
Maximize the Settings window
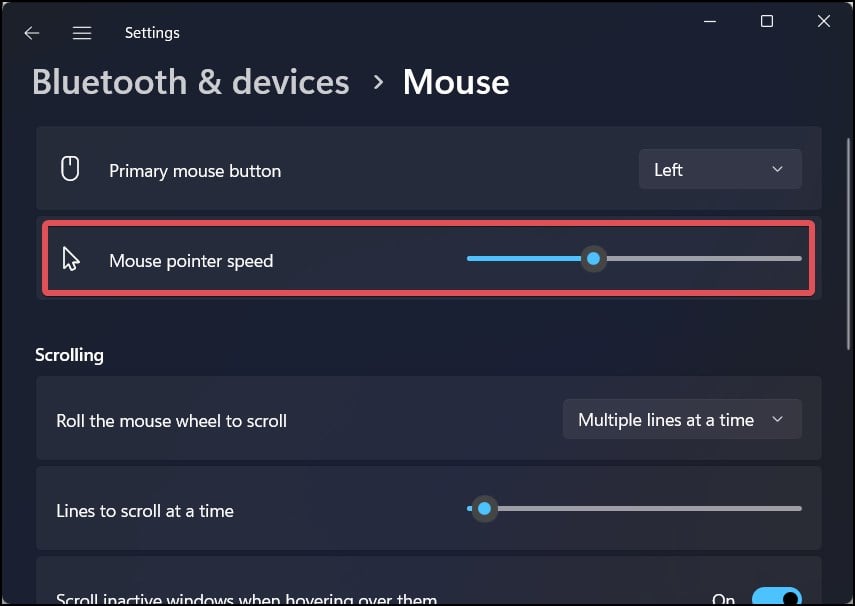click(767, 21)
